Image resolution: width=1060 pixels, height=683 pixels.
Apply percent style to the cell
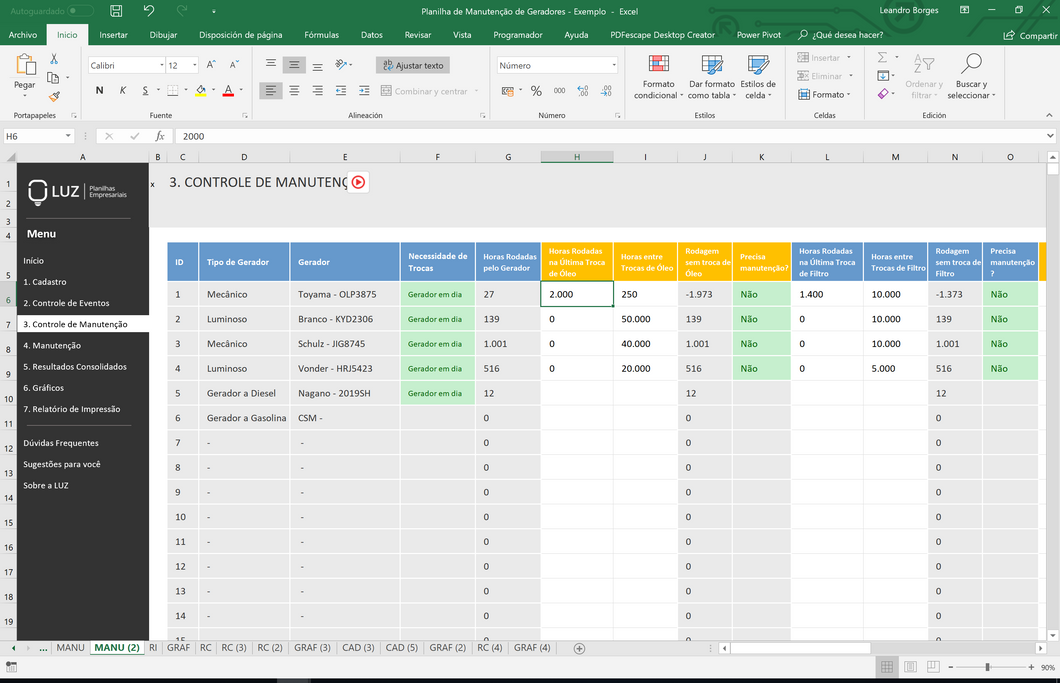tap(536, 91)
